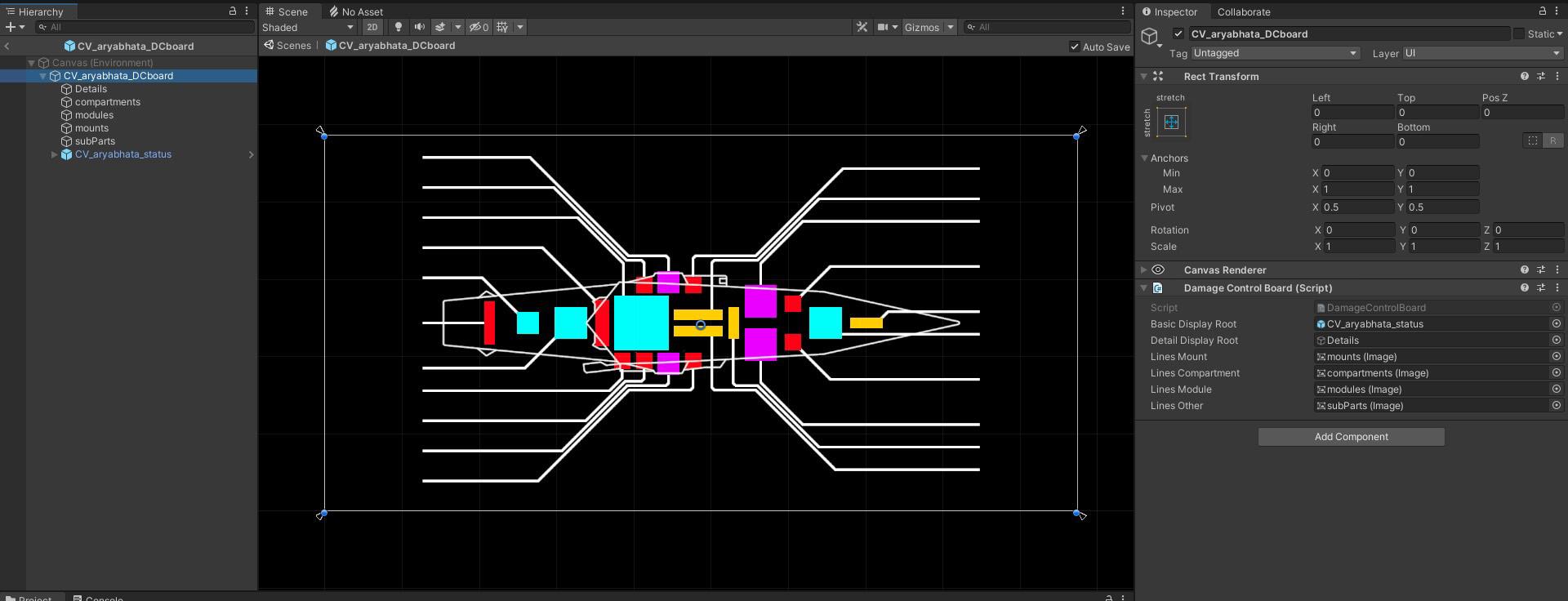Viewport: 1568px width, 601px height.
Task: Lock the Inspector panel
Action: tap(1542, 11)
